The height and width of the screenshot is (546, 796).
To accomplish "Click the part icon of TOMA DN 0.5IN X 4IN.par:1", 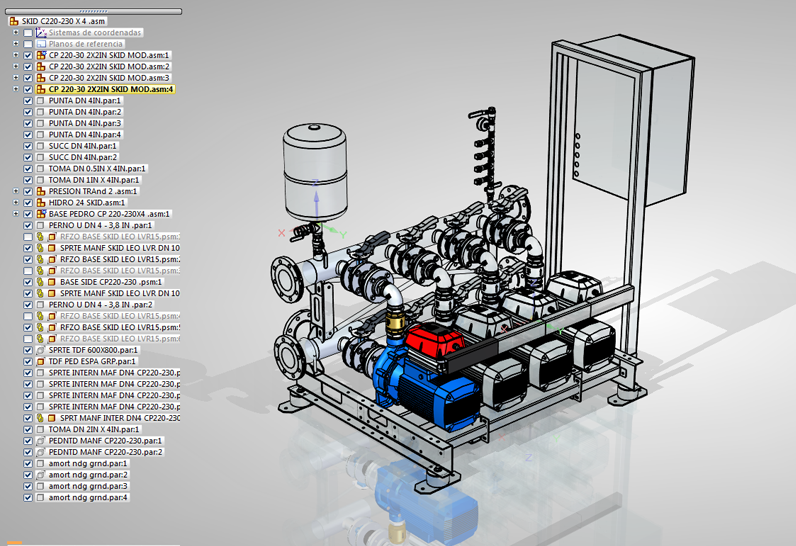I will 41,168.
